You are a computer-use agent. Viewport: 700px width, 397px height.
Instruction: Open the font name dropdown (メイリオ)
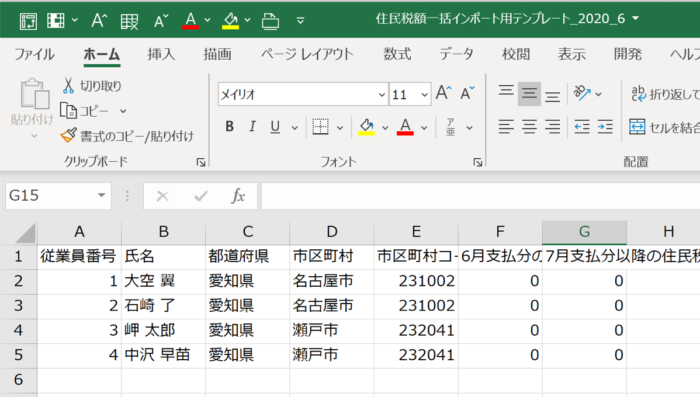tap(382, 94)
